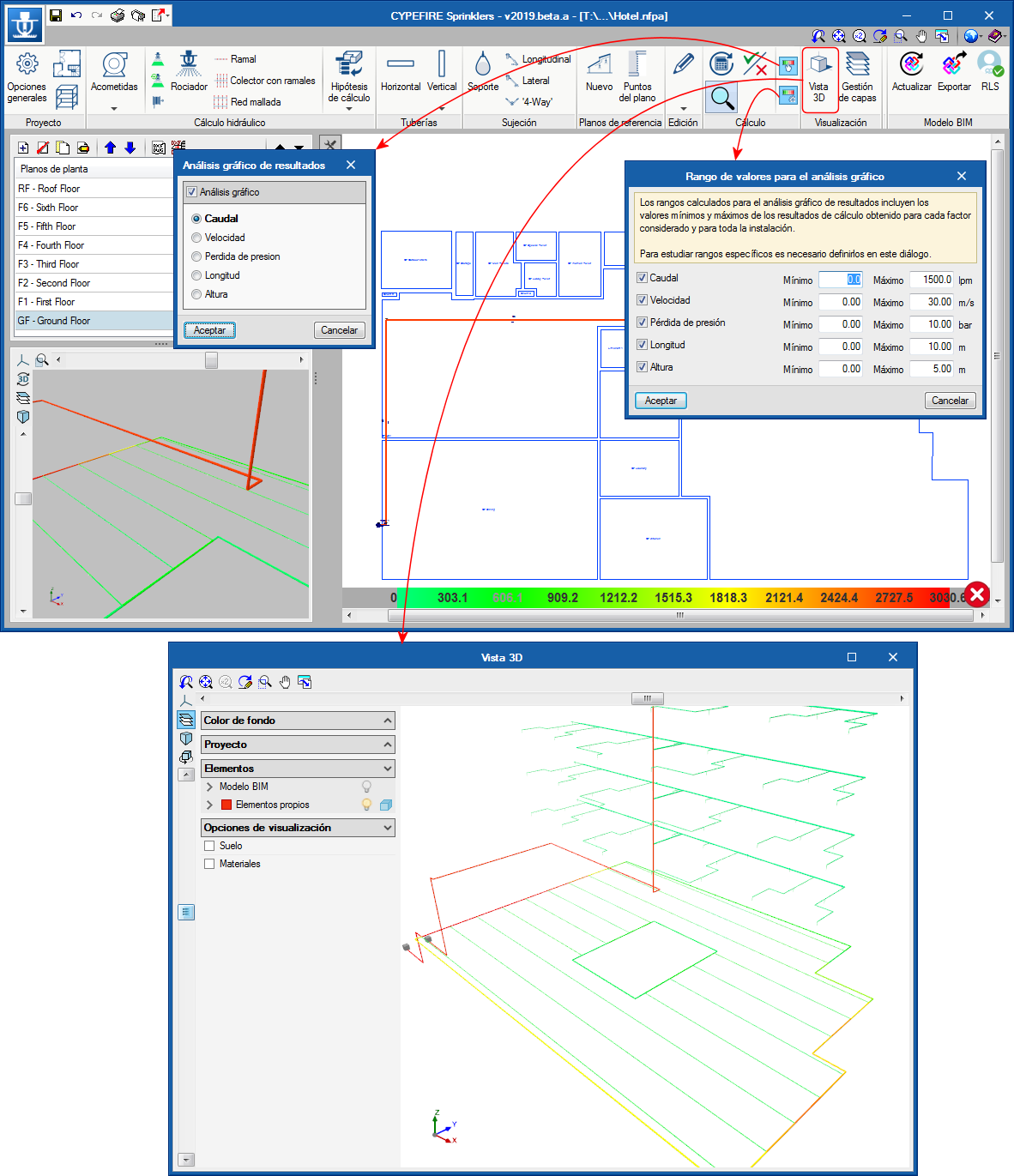Expand the Acometidas dropdown arrow
1014x1176 pixels.
click(x=114, y=109)
